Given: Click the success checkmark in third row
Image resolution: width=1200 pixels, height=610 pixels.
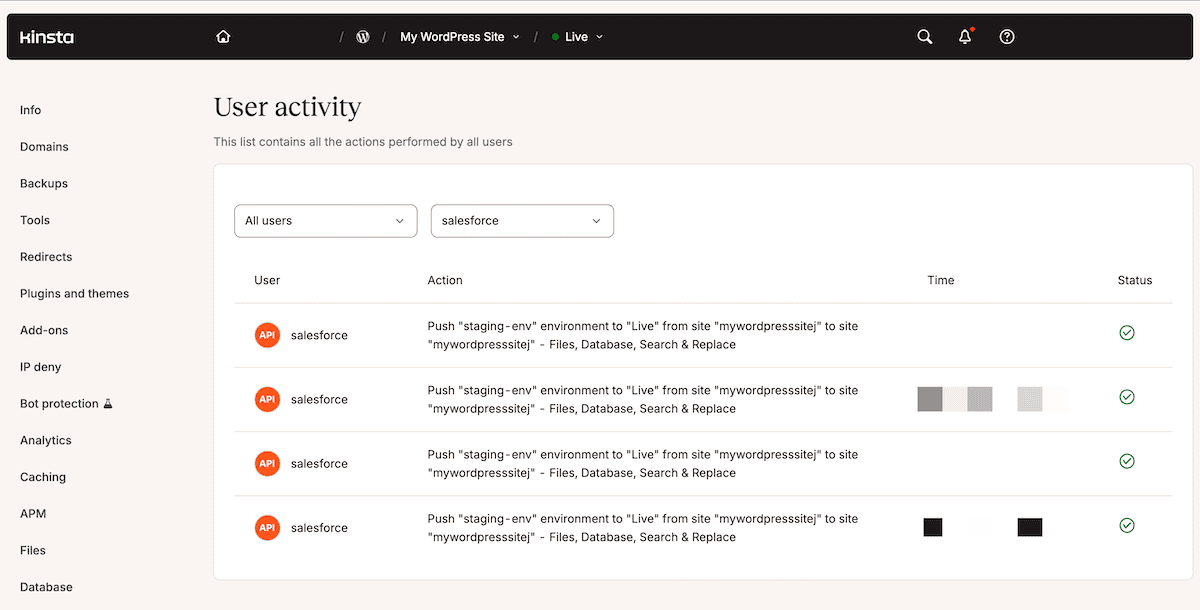Looking at the screenshot, I should point(1127,461).
